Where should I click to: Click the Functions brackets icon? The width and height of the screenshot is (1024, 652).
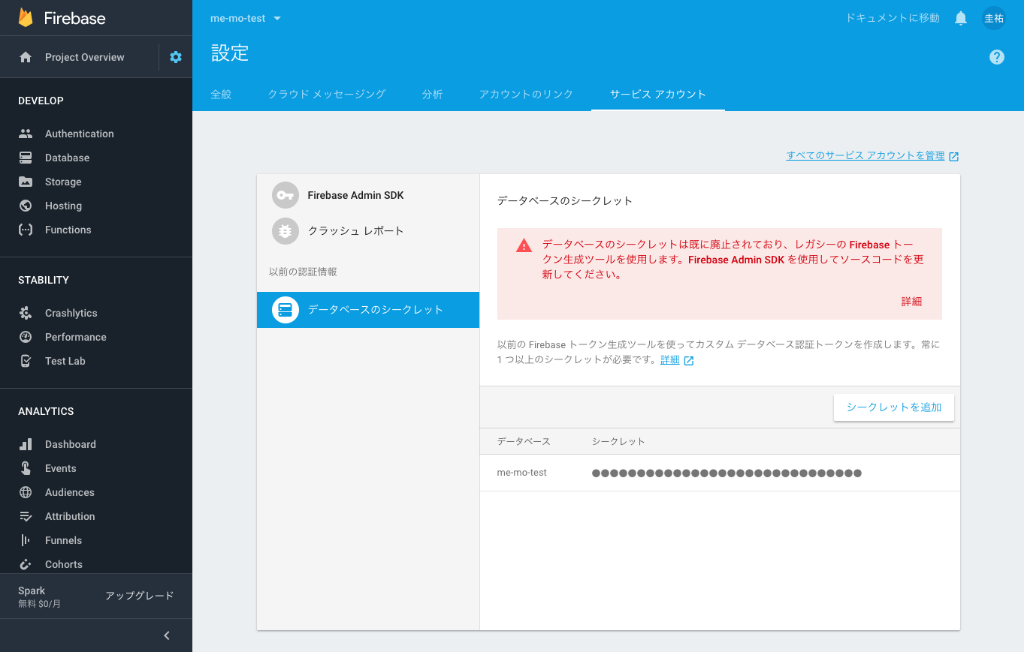[x=25, y=230]
